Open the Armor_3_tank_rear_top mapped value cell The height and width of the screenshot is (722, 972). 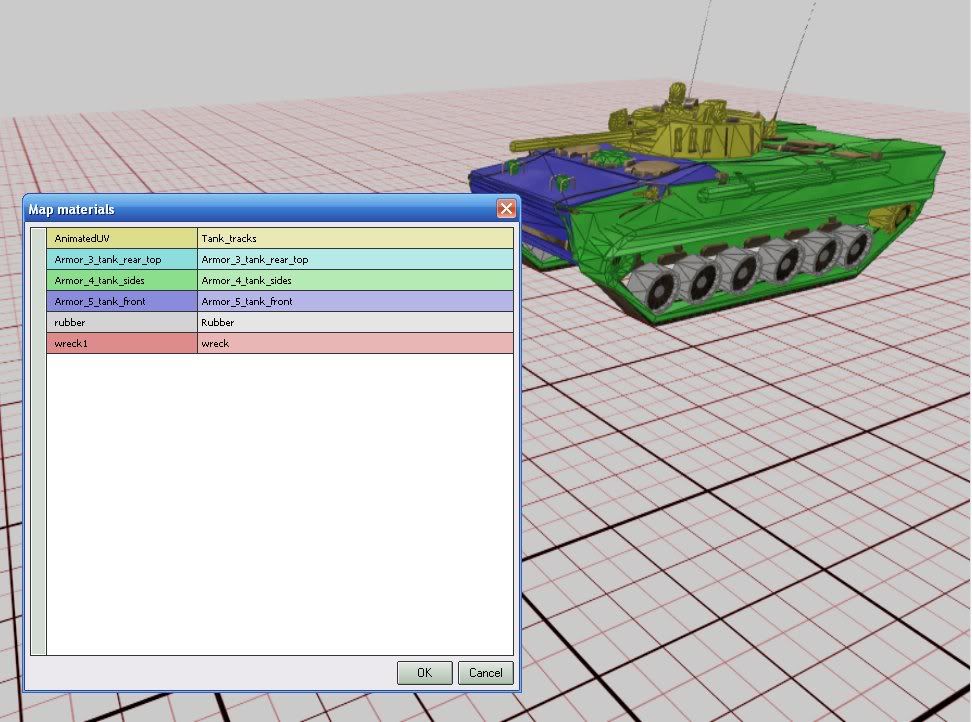pos(355,259)
